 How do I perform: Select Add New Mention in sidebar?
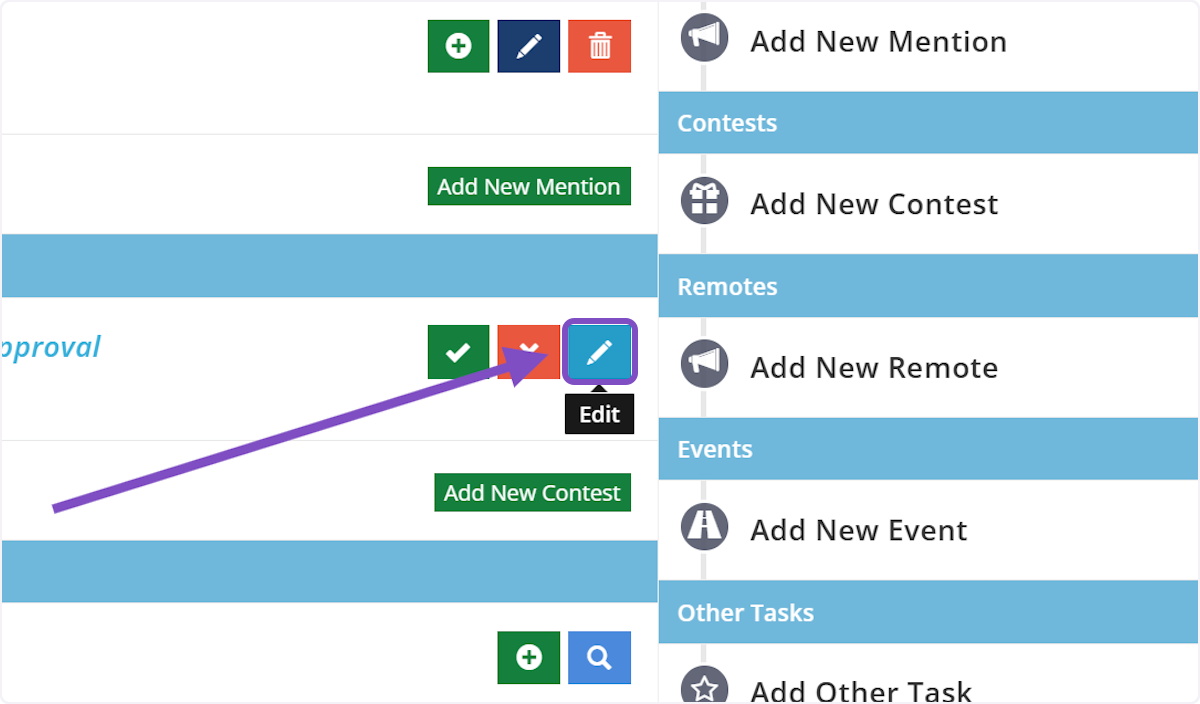878,41
